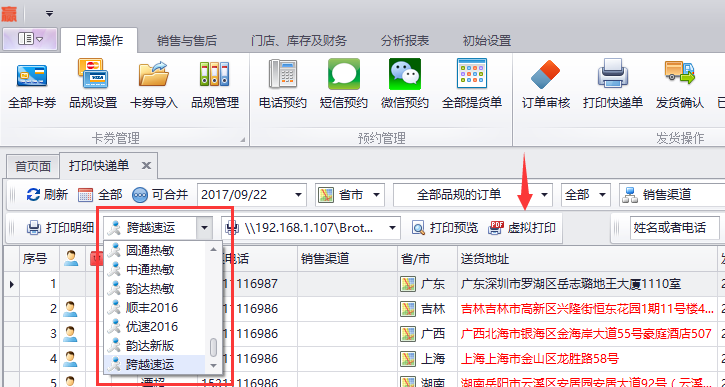This screenshot has height=387, width=725.
Task: Click the person icon column header
Action: point(71,258)
